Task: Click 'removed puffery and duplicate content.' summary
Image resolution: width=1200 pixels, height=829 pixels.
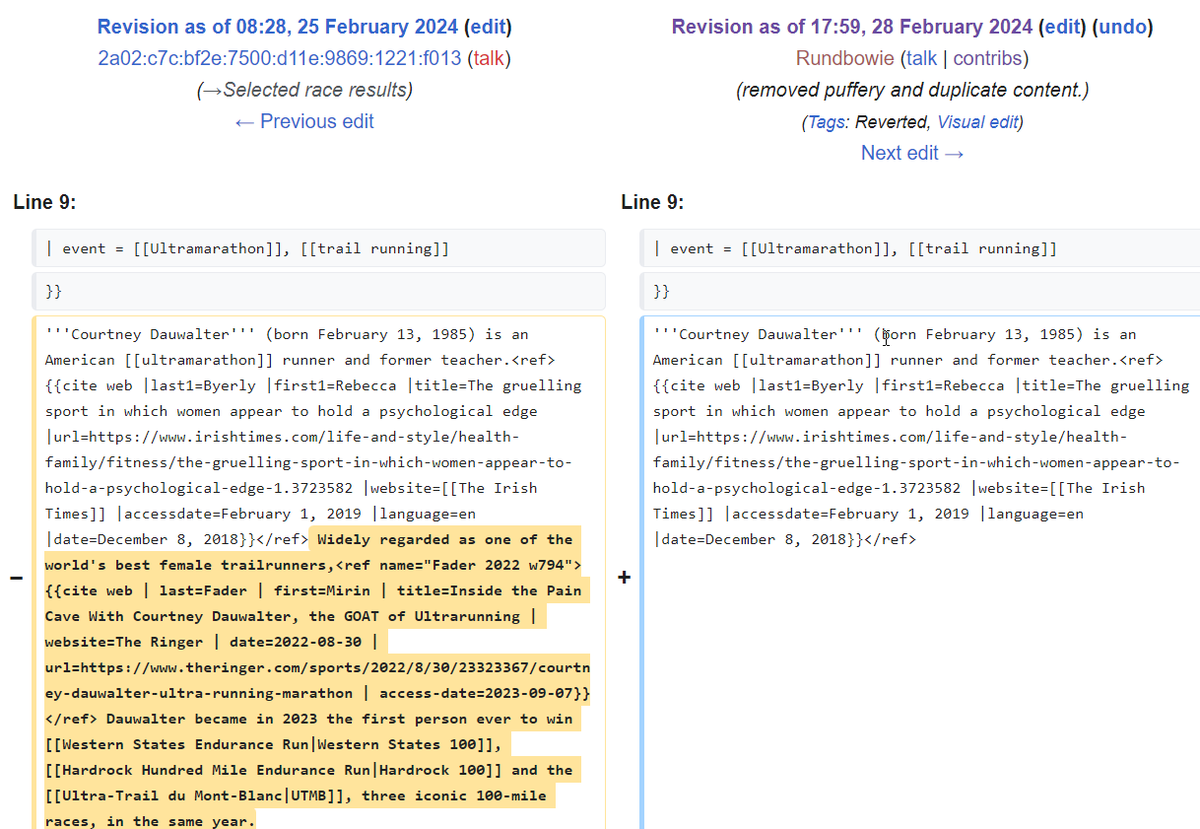Action: tap(912, 90)
